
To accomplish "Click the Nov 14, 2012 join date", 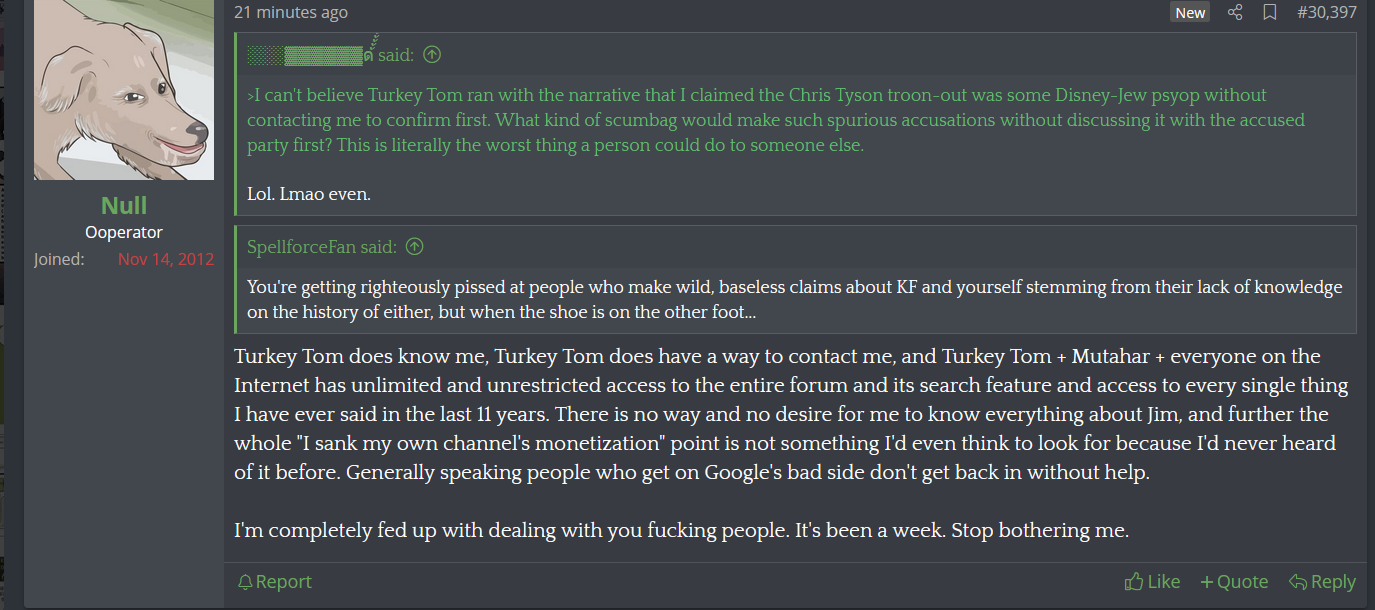I will [166, 259].
